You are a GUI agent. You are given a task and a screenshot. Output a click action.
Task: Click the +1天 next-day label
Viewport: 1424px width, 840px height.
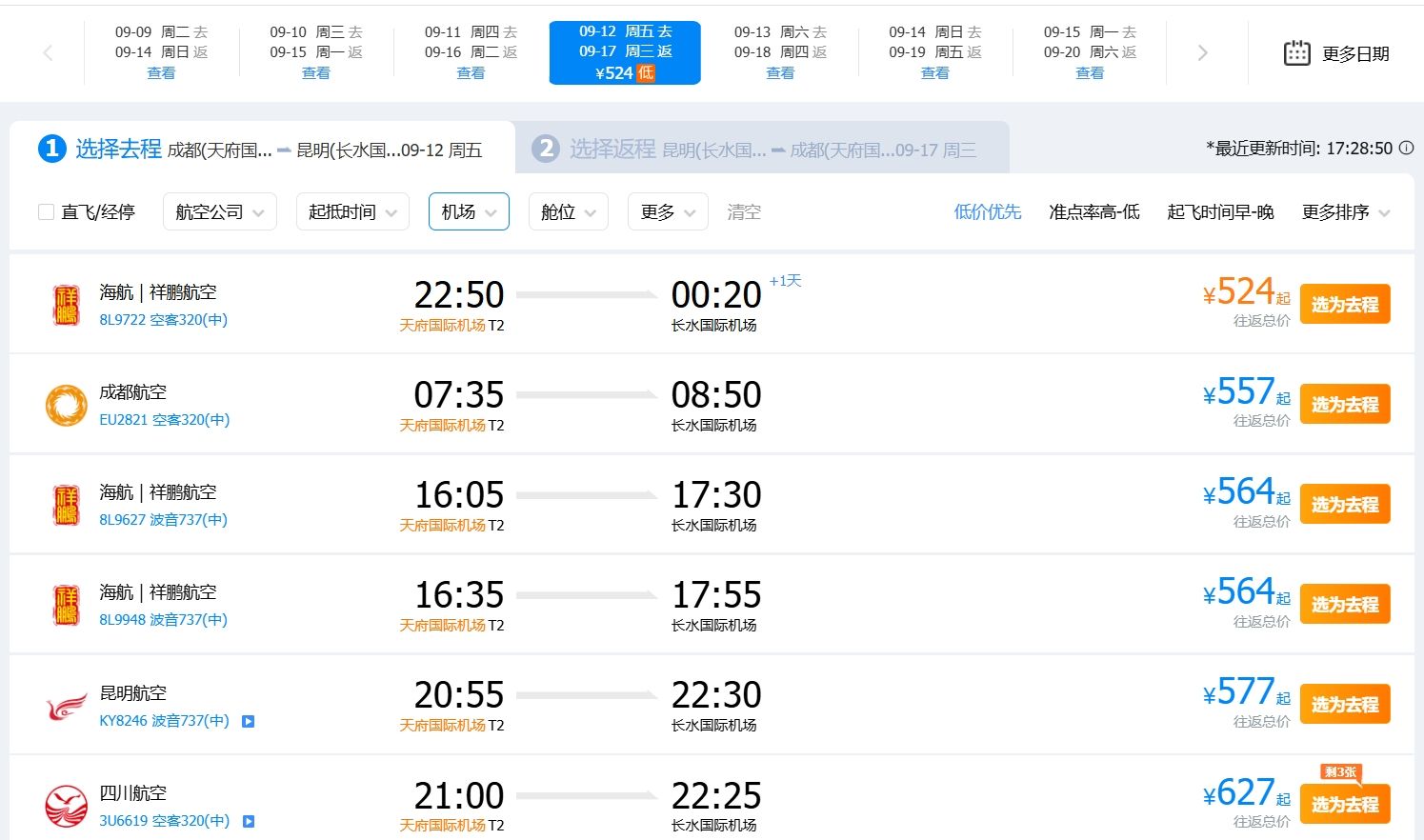(x=786, y=281)
